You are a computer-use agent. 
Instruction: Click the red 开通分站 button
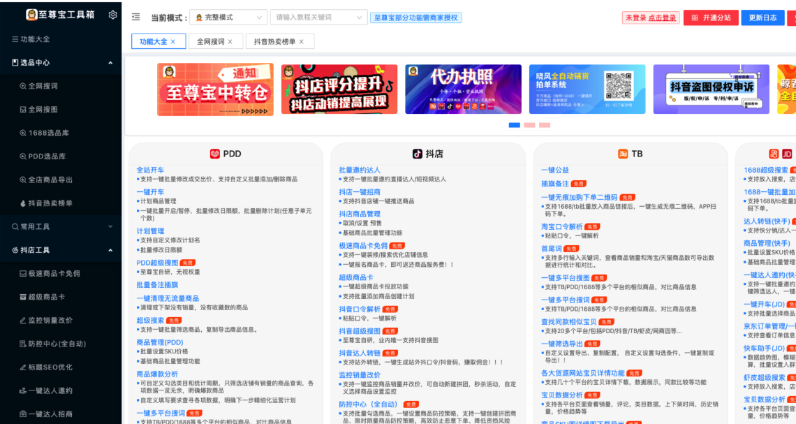(x=711, y=18)
